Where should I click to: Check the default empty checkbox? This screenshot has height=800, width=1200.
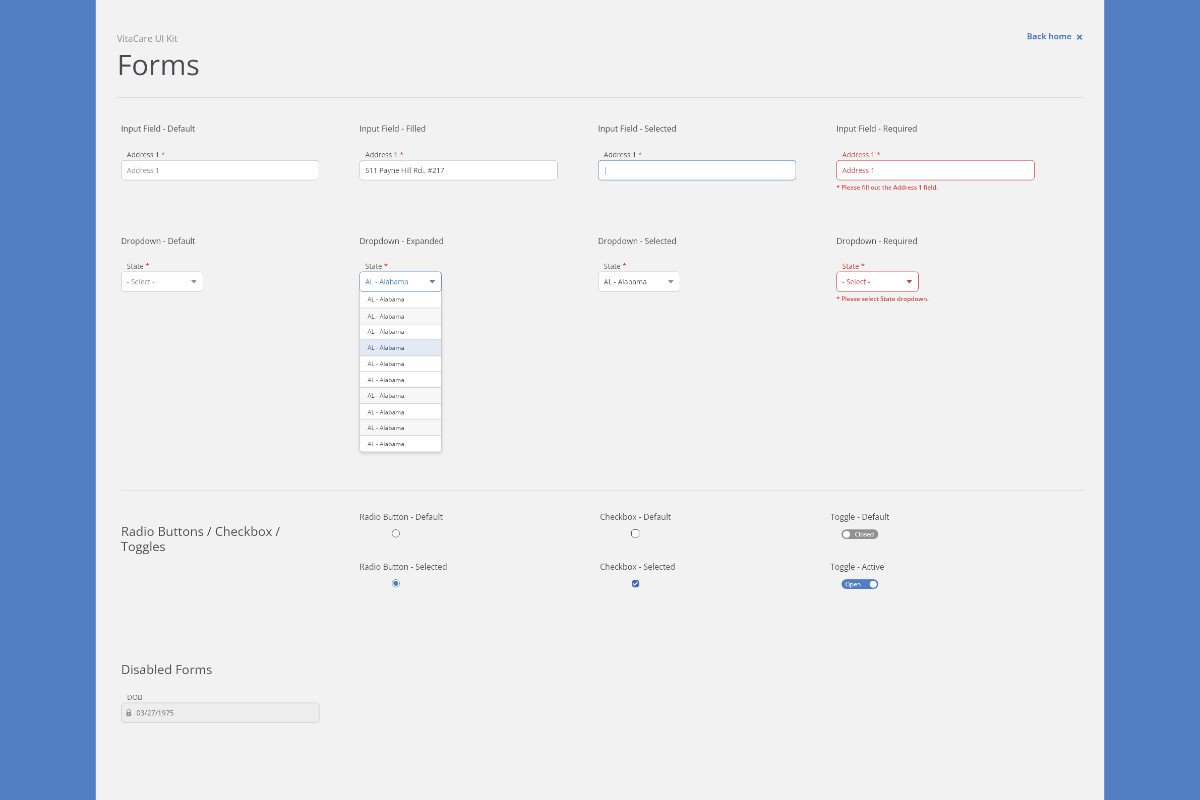pyautogui.click(x=635, y=534)
